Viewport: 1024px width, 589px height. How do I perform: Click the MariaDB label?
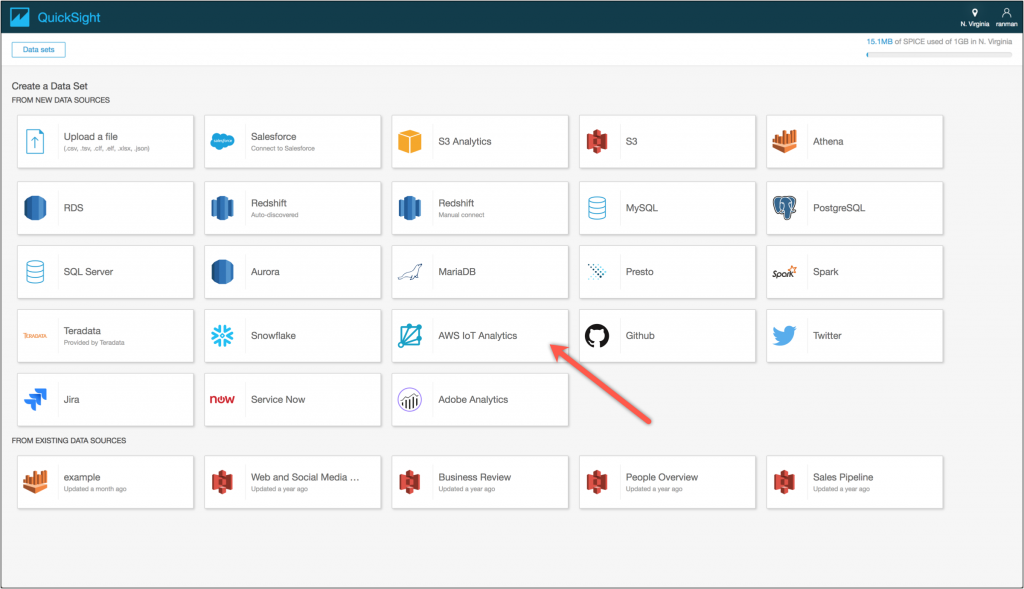(457, 272)
